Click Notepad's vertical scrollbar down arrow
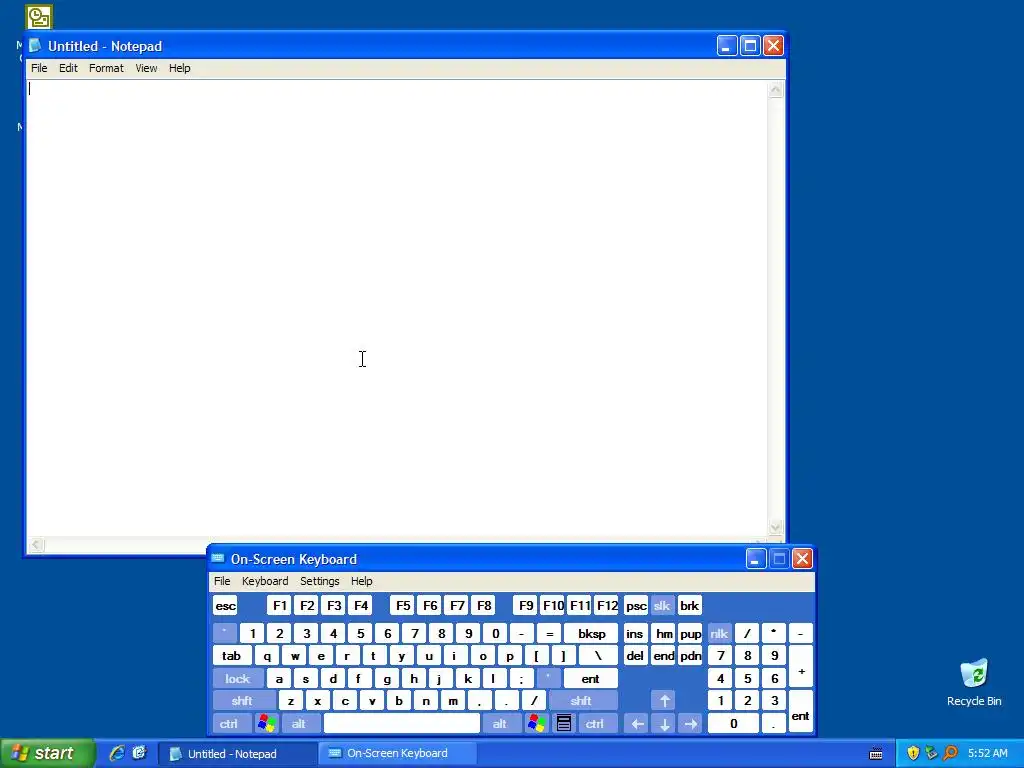Image resolution: width=1024 pixels, height=768 pixels. tap(776, 527)
